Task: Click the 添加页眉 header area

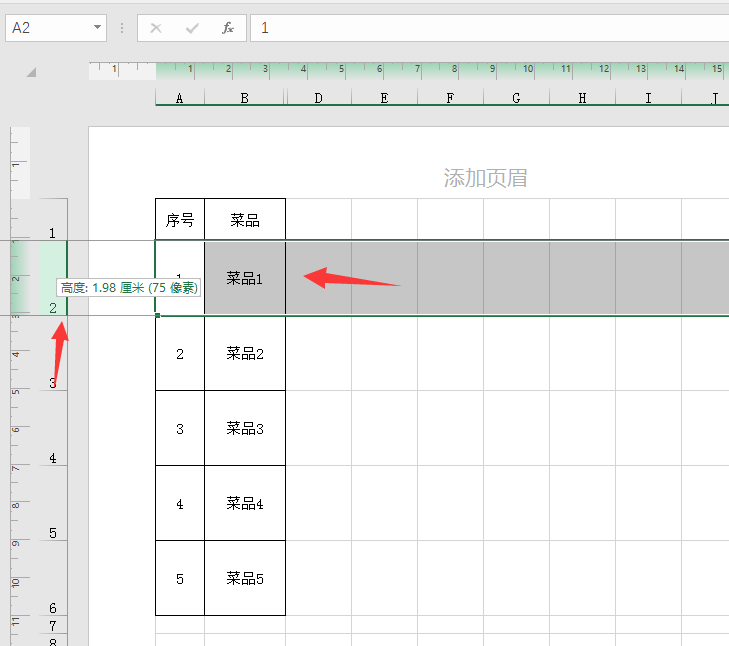Action: [x=485, y=178]
